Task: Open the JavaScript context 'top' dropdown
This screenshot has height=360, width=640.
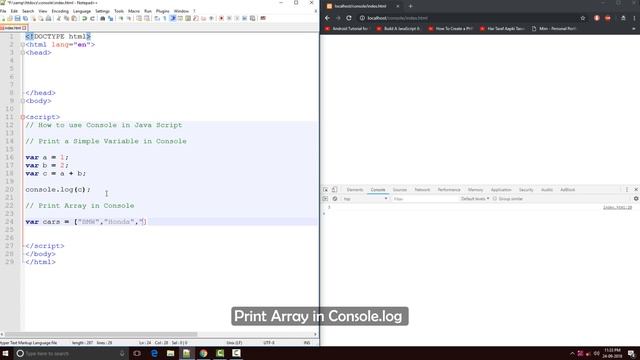Action: 365,199
